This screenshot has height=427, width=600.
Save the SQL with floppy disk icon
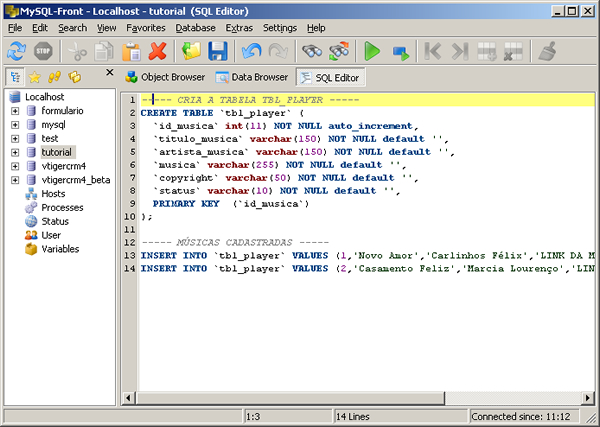[x=218, y=51]
